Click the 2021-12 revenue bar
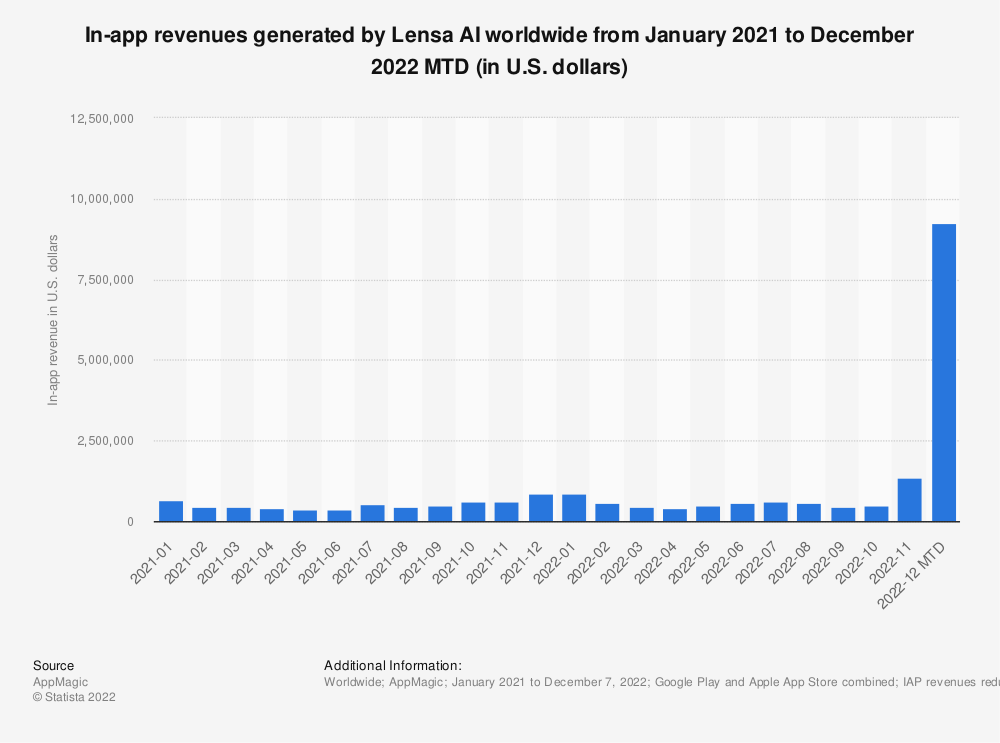1000x743 pixels. pyautogui.click(x=540, y=508)
